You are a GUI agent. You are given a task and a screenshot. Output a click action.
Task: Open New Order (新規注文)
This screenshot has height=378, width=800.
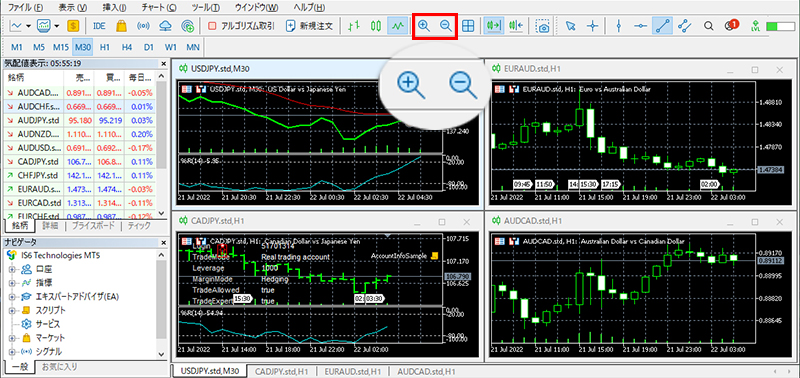[x=309, y=26]
